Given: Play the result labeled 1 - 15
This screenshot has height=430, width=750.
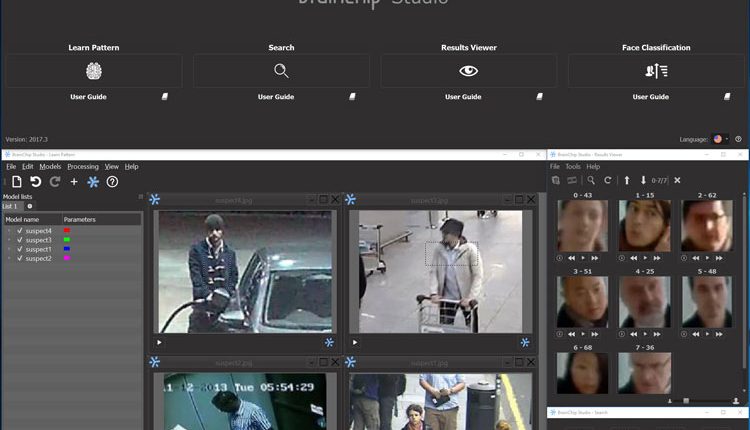Looking at the screenshot, I should [645, 258].
